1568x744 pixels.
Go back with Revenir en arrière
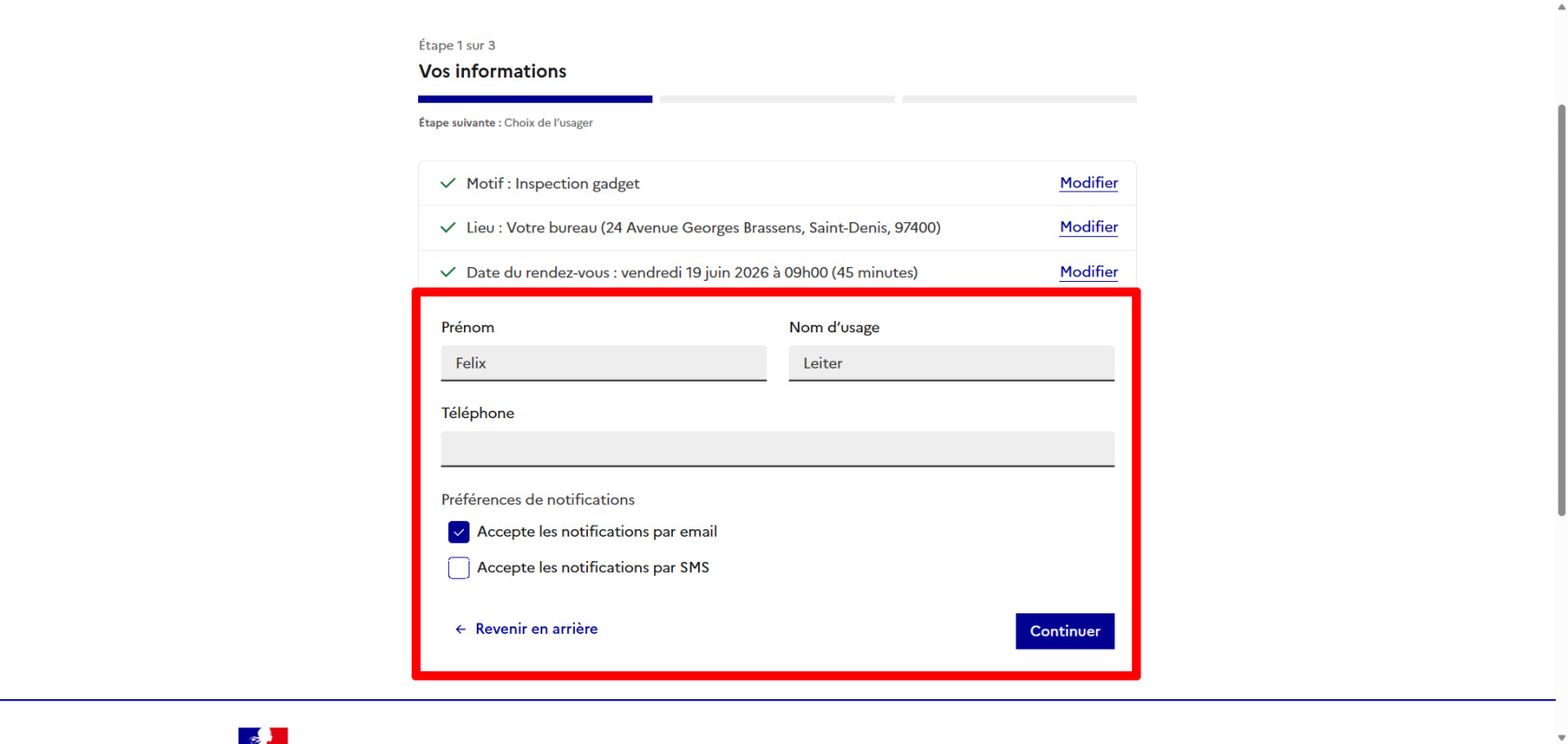pos(526,629)
